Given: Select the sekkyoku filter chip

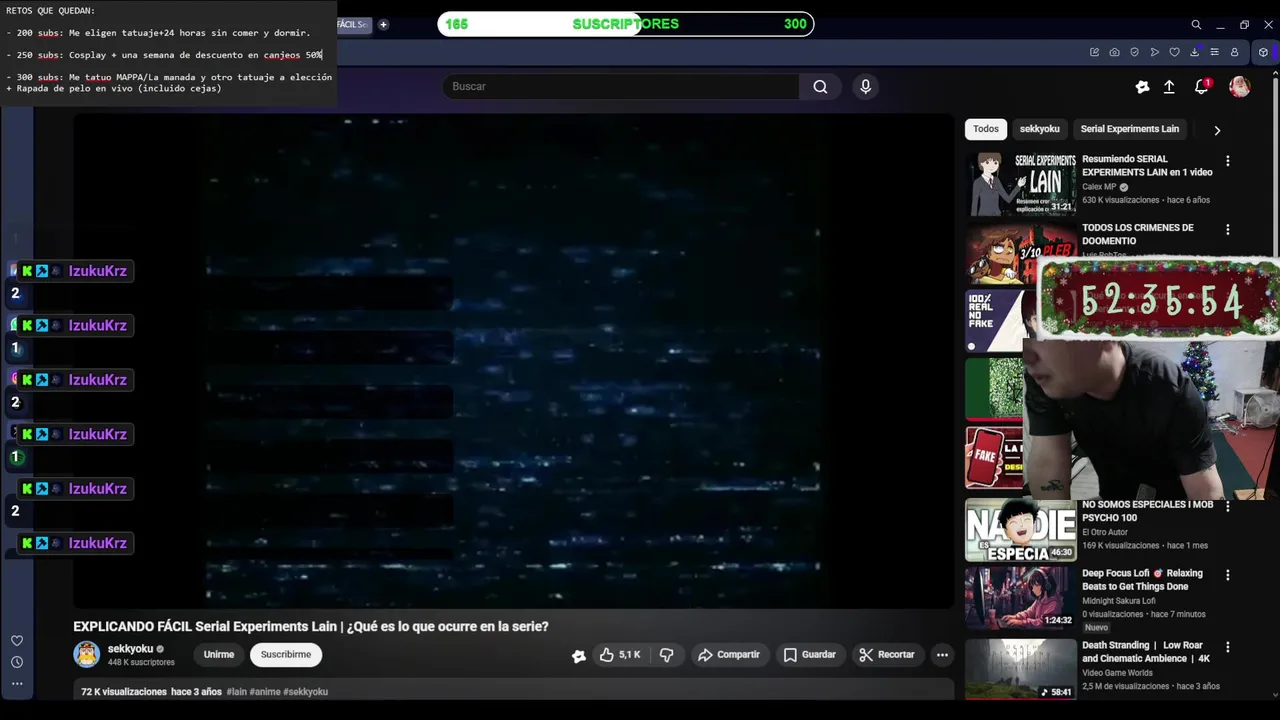Looking at the screenshot, I should [x=1039, y=129].
